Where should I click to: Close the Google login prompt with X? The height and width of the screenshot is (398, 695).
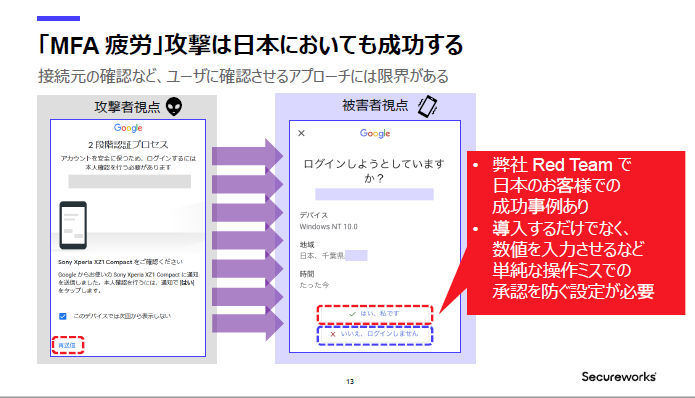pyautogui.click(x=301, y=133)
